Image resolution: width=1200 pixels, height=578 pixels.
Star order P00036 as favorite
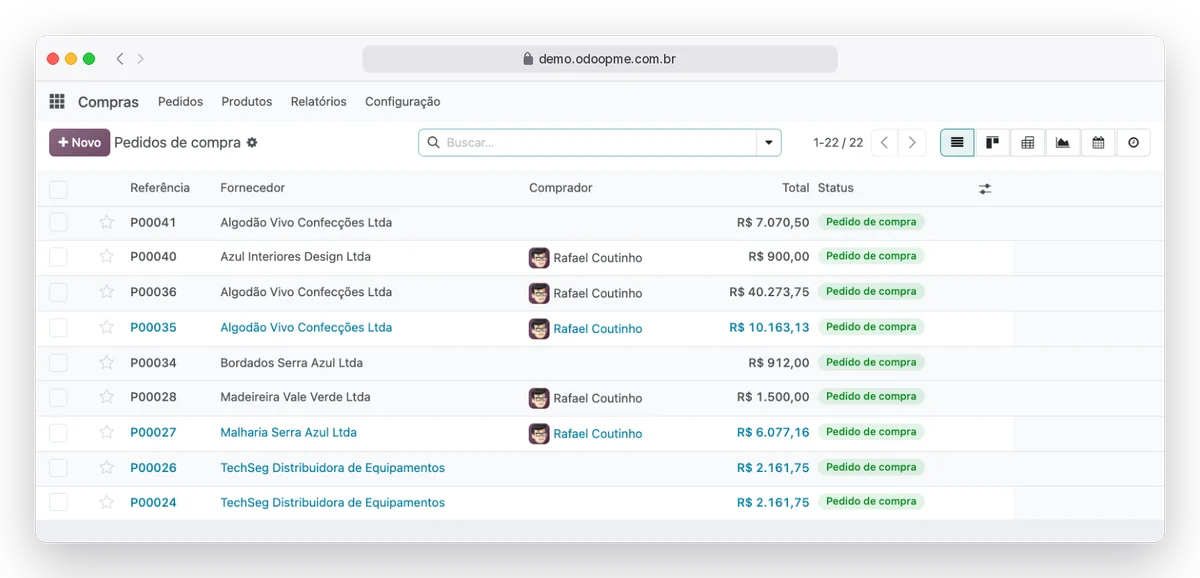click(x=106, y=292)
